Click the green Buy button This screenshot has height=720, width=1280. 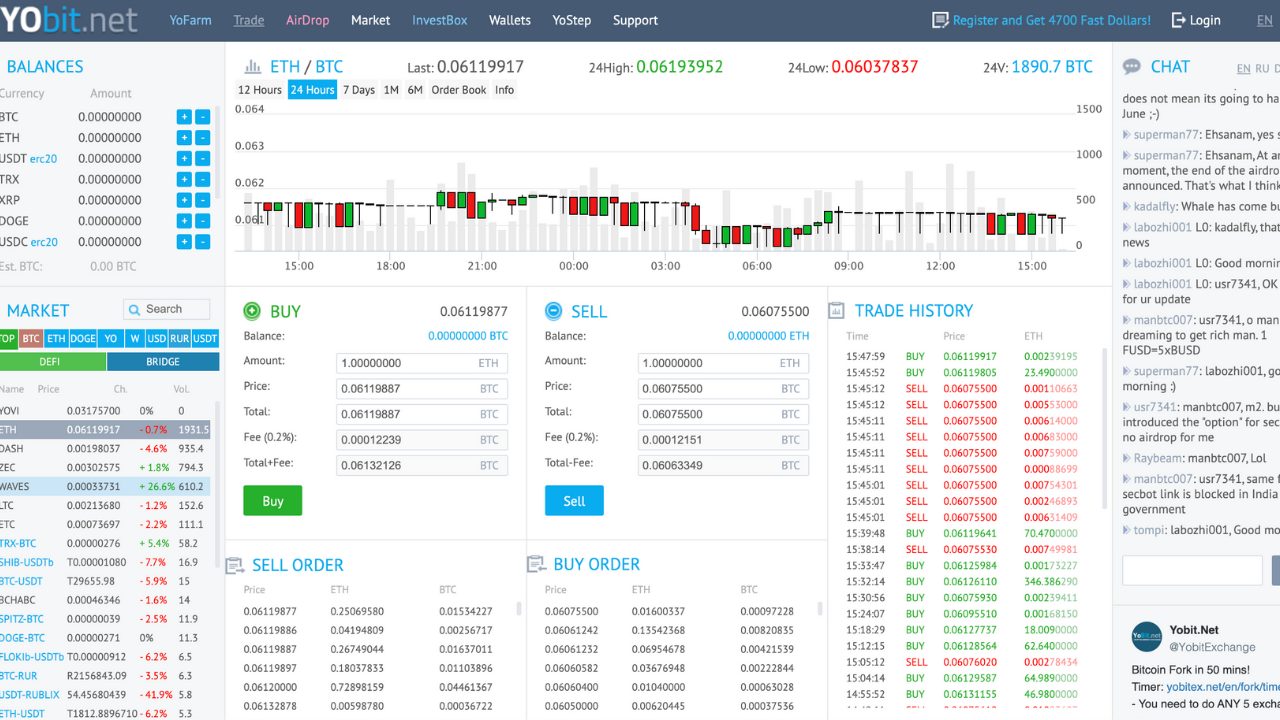[273, 501]
